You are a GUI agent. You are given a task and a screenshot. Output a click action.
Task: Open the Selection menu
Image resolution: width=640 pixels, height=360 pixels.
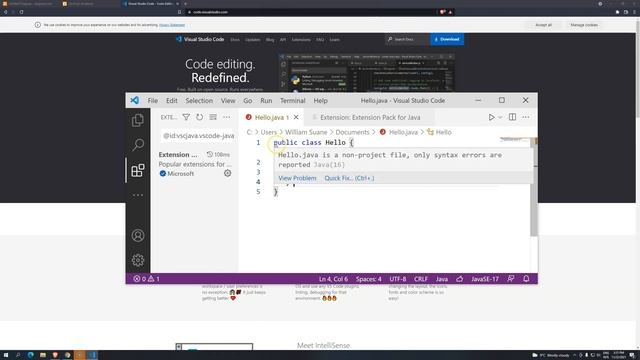coord(199,100)
